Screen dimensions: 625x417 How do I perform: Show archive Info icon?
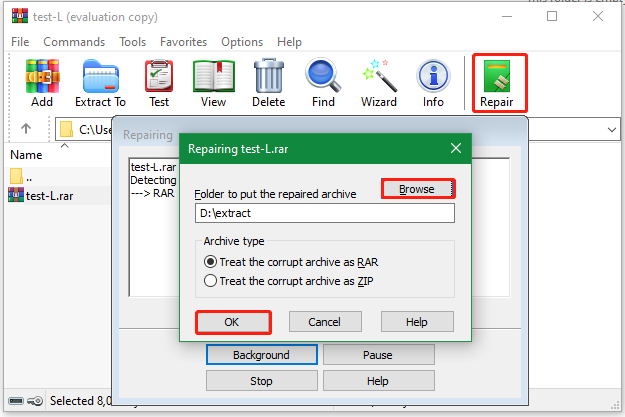coord(433,82)
